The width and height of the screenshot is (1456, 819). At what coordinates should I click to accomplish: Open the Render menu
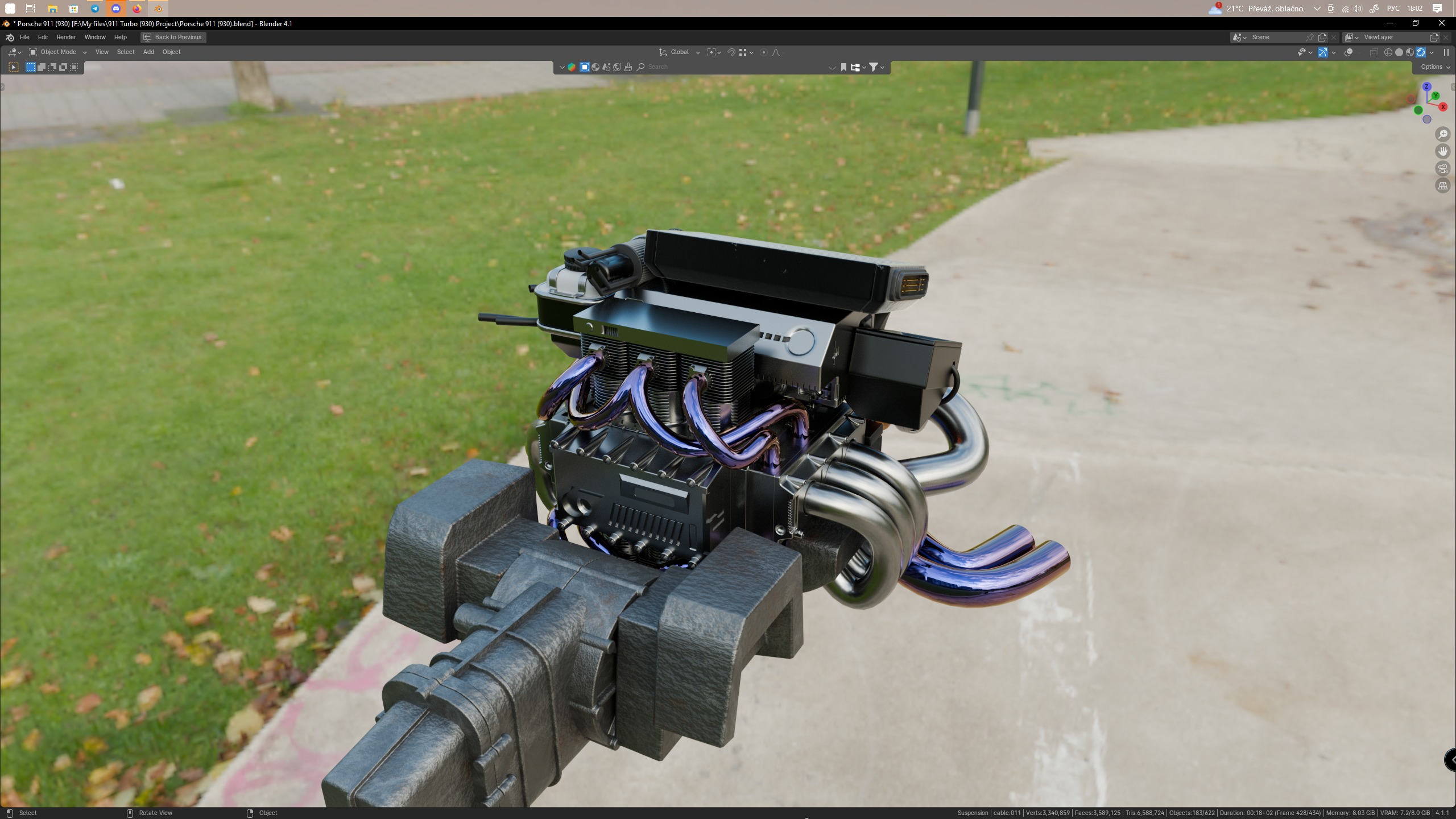[66, 37]
